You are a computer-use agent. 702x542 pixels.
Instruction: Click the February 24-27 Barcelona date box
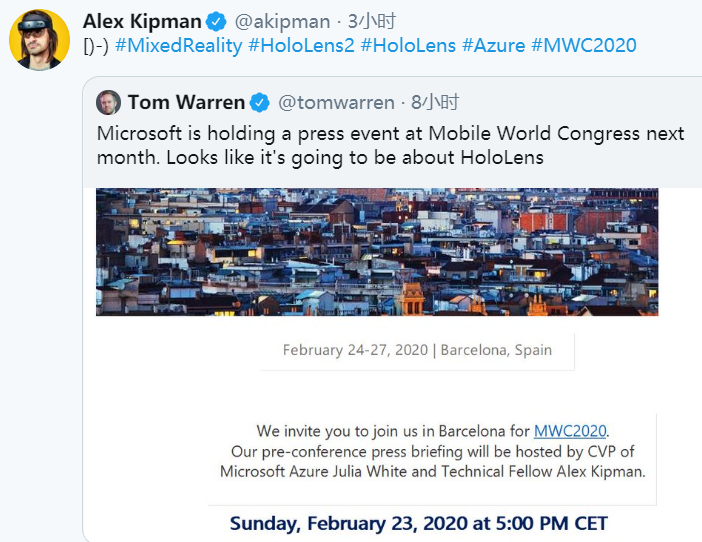pyautogui.click(x=417, y=350)
